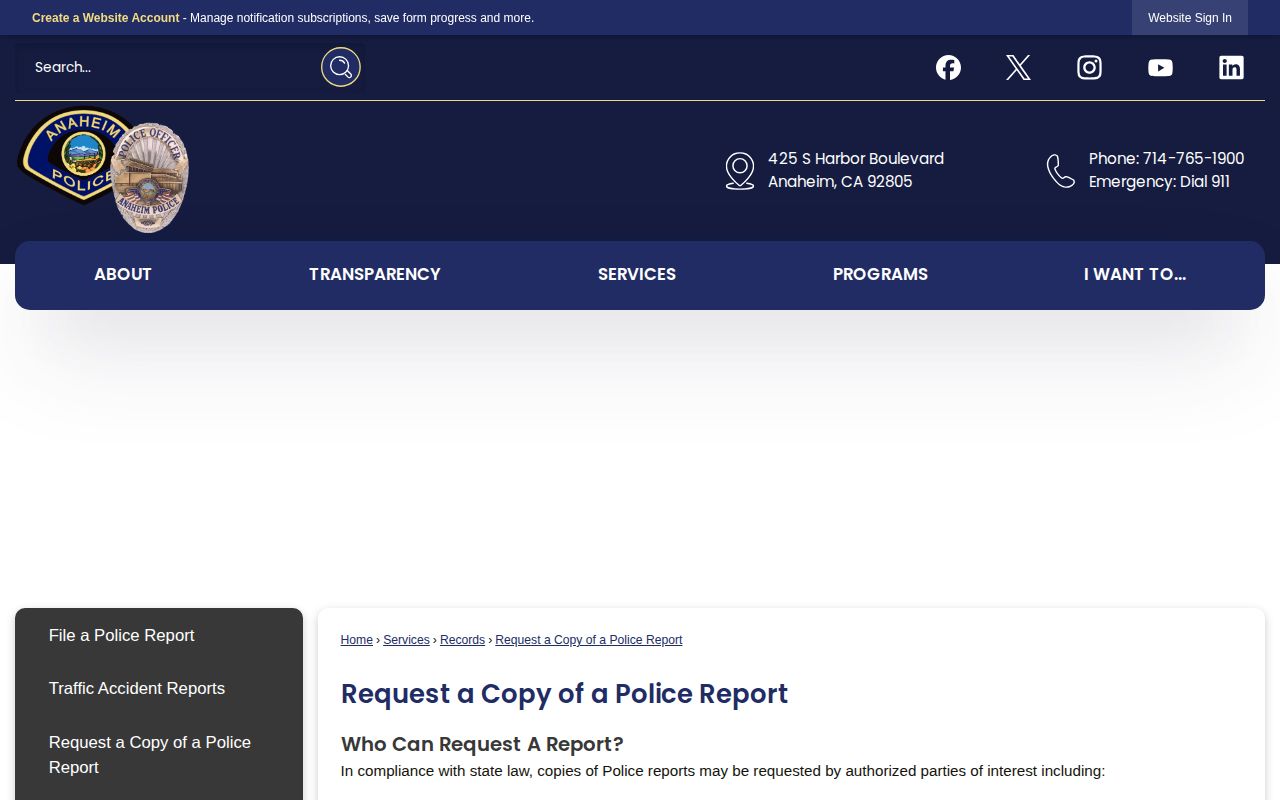Image resolution: width=1280 pixels, height=800 pixels.
Task: Click the Emergency: Dial 911 text
Action: [1159, 182]
